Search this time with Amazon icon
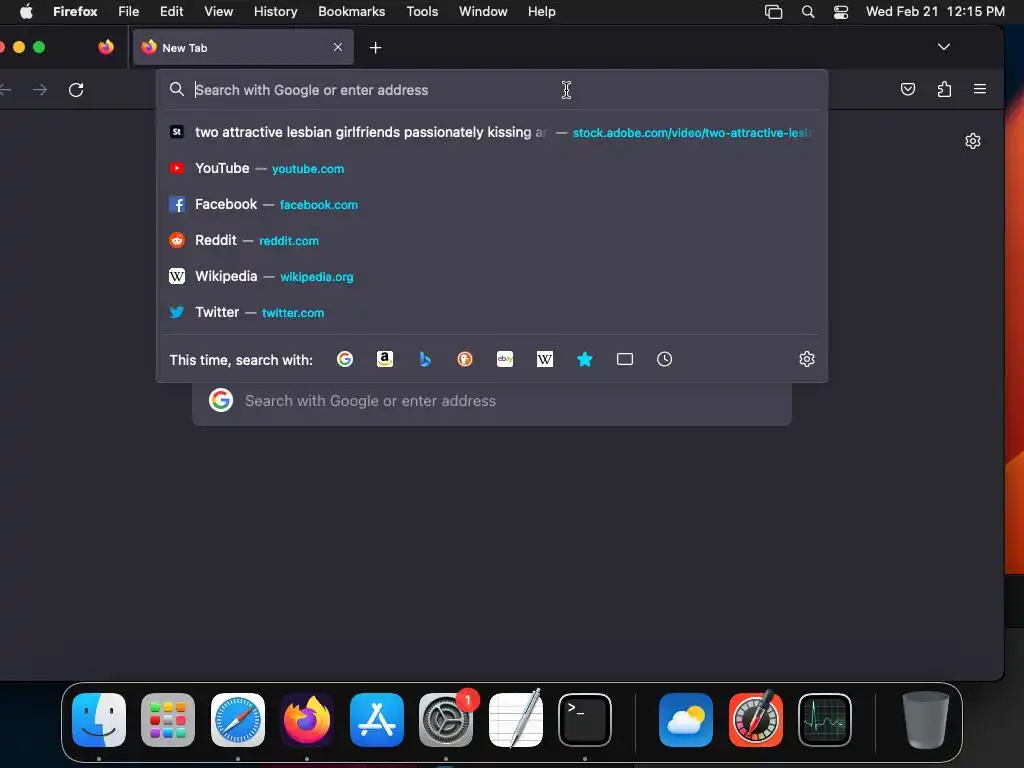This screenshot has width=1024, height=768. coord(385,359)
